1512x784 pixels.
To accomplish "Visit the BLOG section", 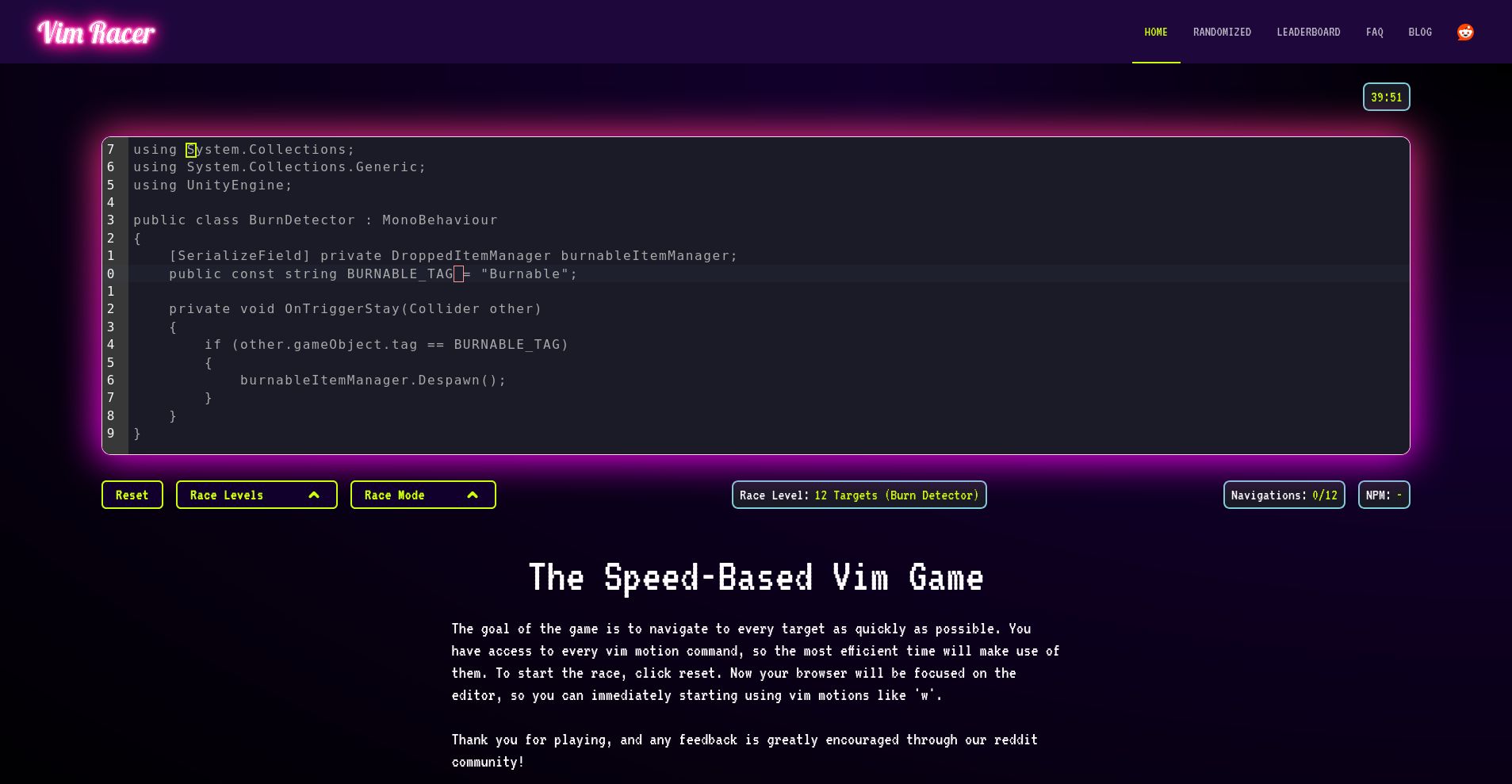I will (1420, 32).
